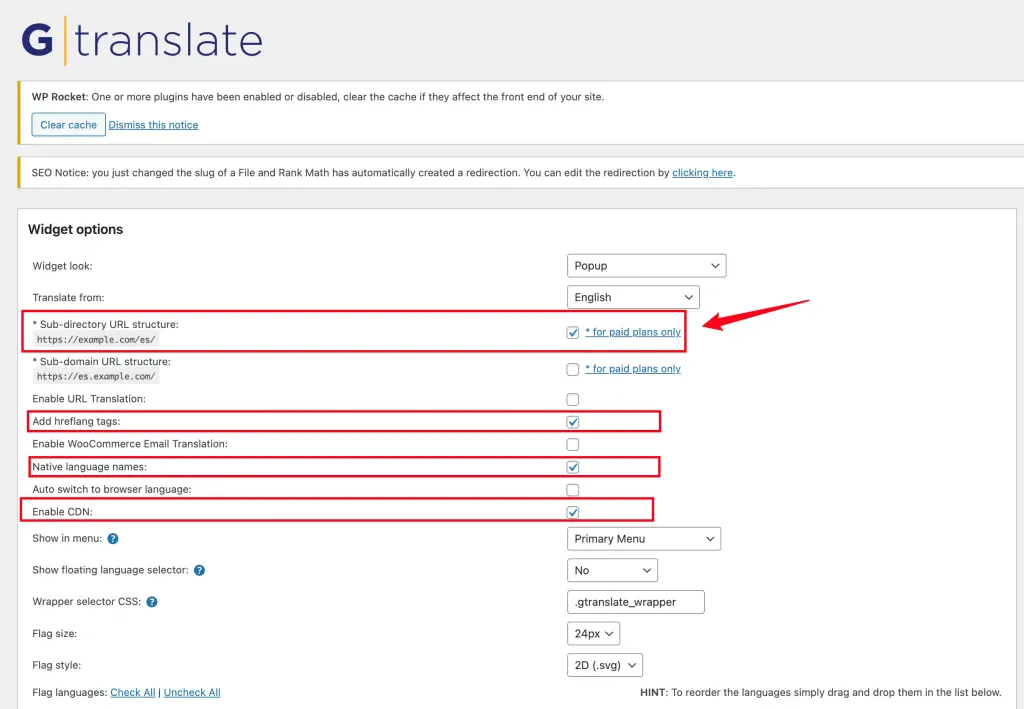
Task: Click the Widget look label
Action: tap(63, 266)
